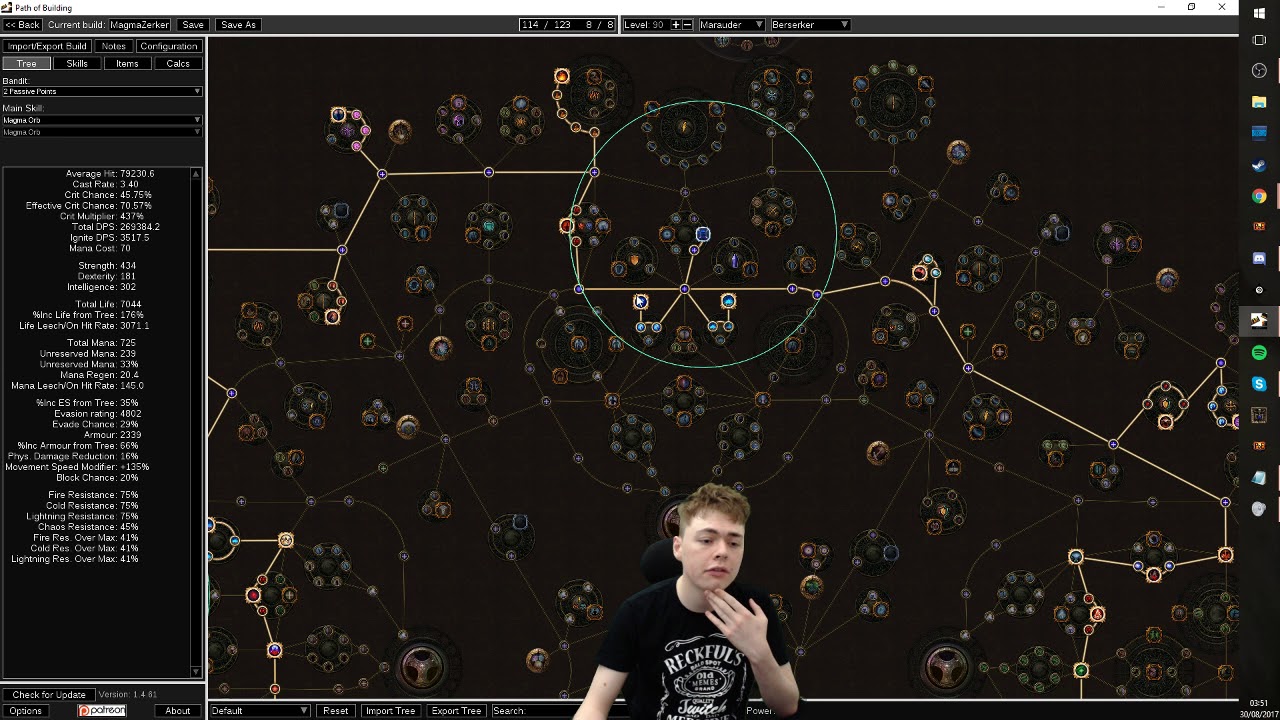Click allocated notable beside three pink nodes
The width and height of the screenshot is (1280, 720).
coord(338,115)
